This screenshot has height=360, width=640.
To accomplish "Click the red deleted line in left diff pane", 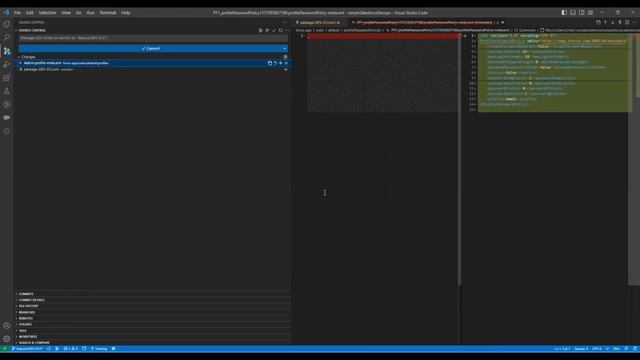I will coord(383,36).
